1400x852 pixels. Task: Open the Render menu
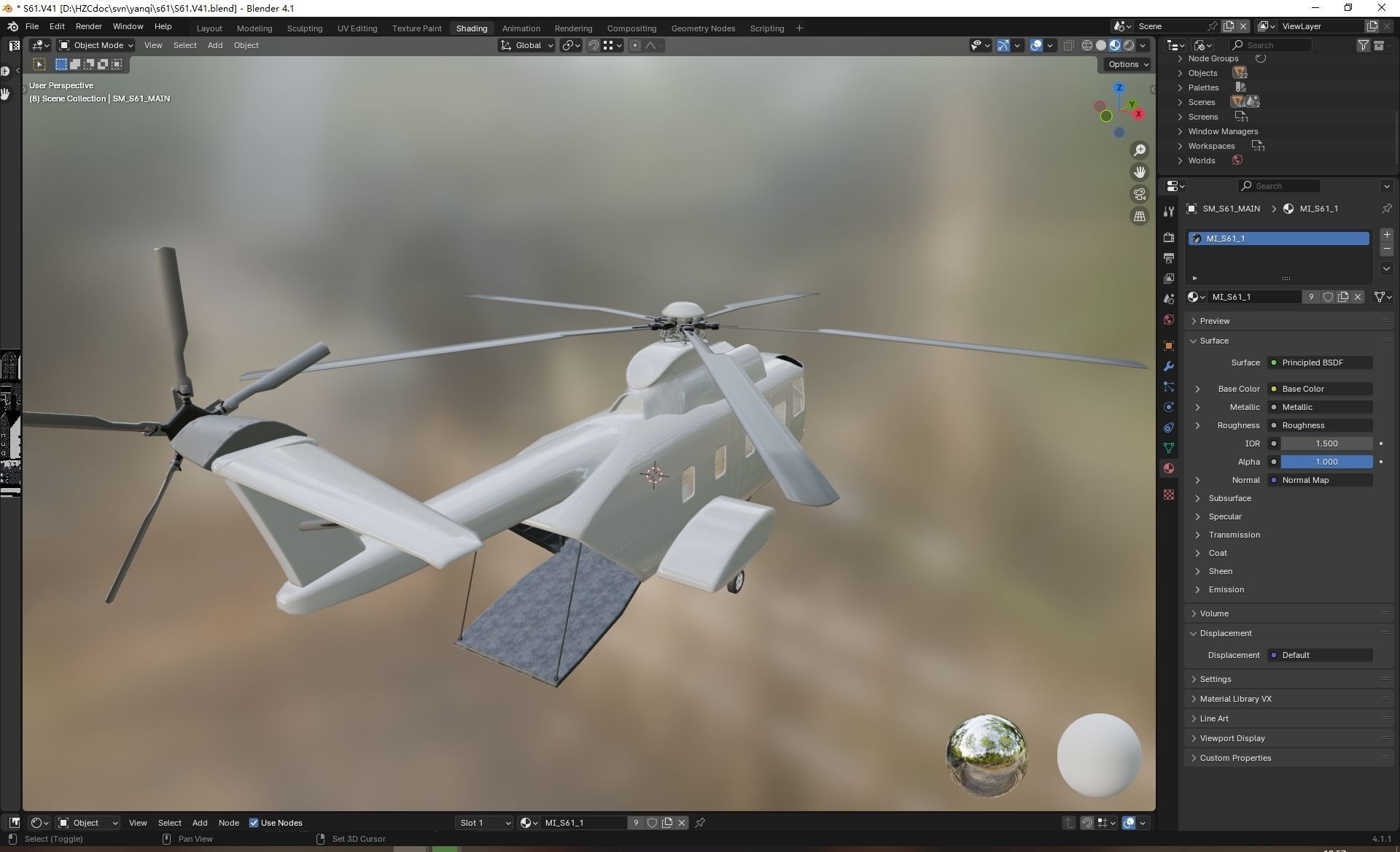click(x=88, y=26)
